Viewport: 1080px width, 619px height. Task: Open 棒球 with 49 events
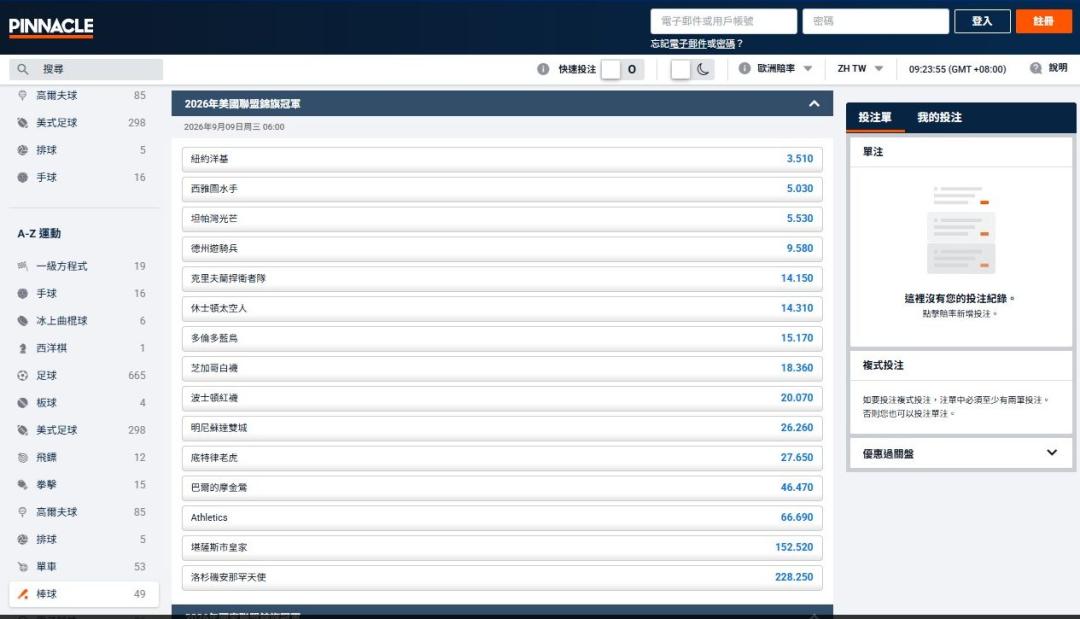tap(84, 594)
